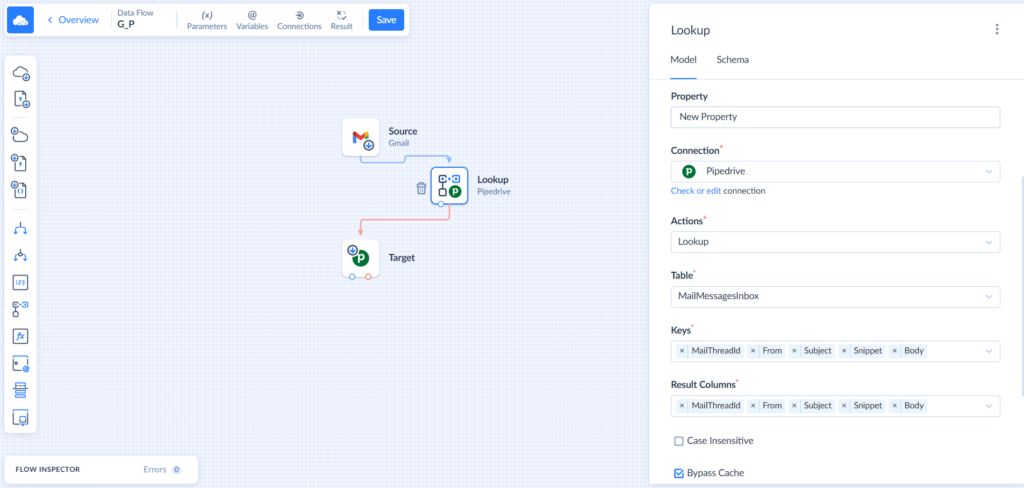Click the Target node red error connector
The image size is (1024, 488).
click(368, 277)
